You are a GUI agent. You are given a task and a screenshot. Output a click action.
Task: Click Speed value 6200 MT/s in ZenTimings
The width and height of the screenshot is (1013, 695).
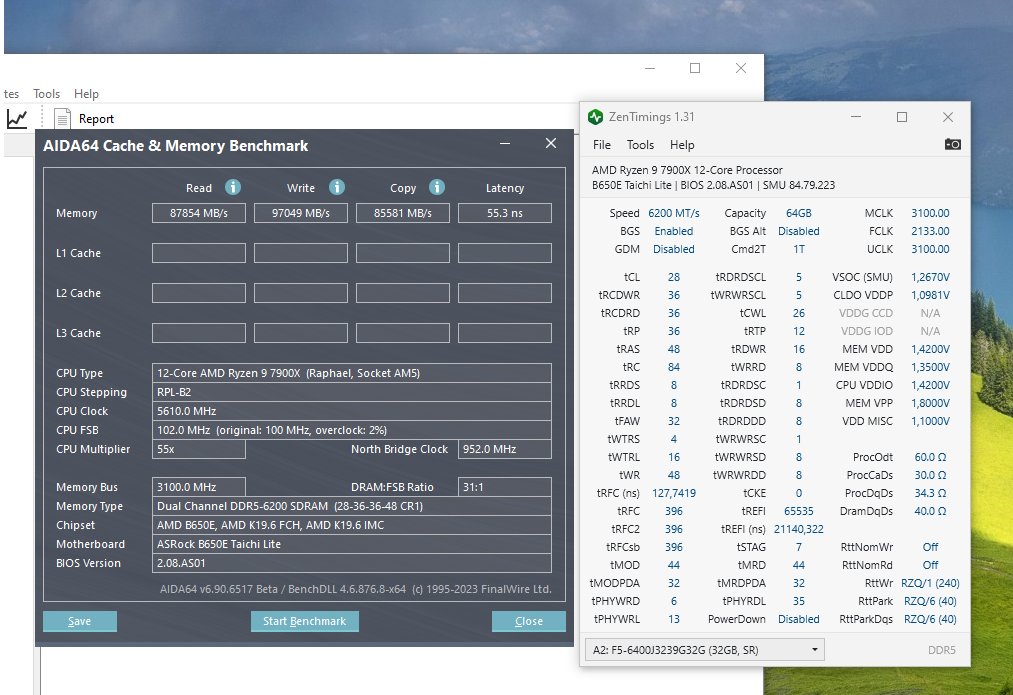pyautogui.click(x=674, y=213)
